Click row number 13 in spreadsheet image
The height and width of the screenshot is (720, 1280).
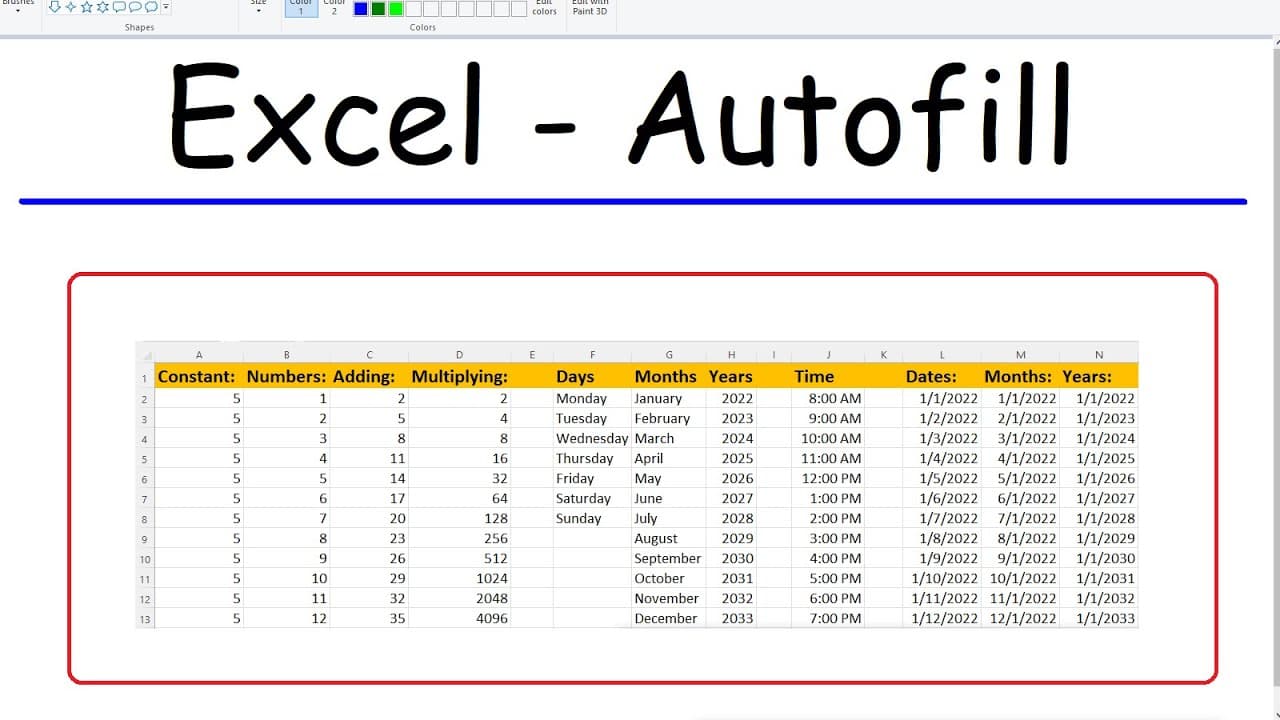(145, 619)
